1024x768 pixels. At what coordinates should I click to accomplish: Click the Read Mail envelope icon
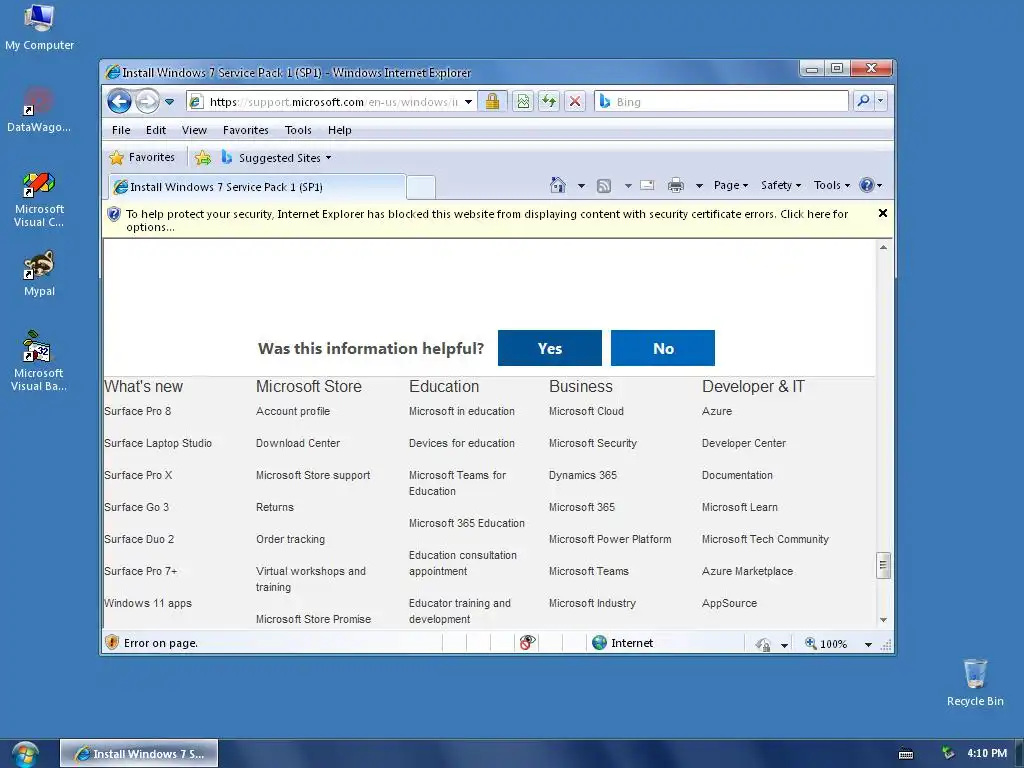(x=647, y=185)
